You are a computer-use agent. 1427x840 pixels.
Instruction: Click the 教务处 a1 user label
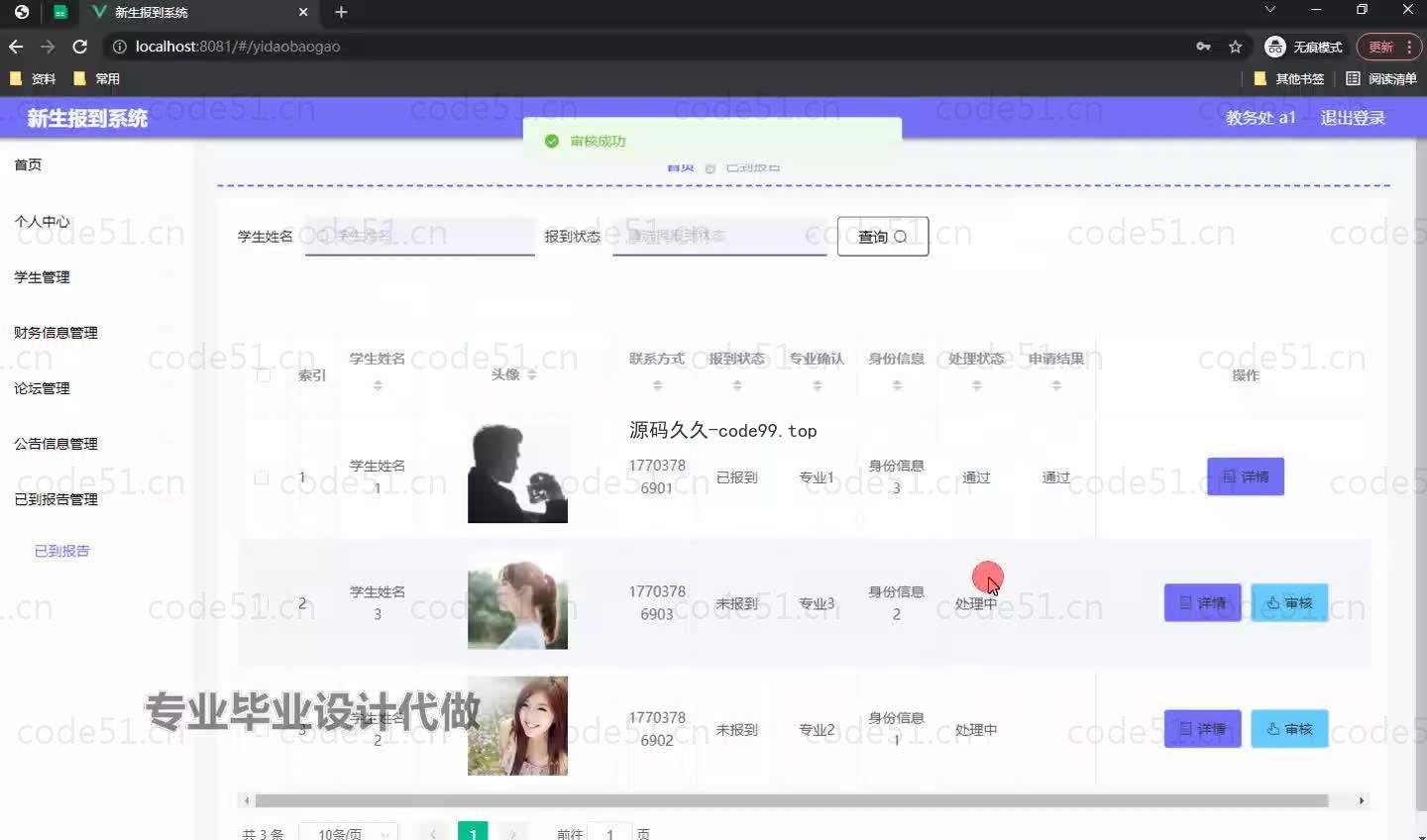[1261, 118]
